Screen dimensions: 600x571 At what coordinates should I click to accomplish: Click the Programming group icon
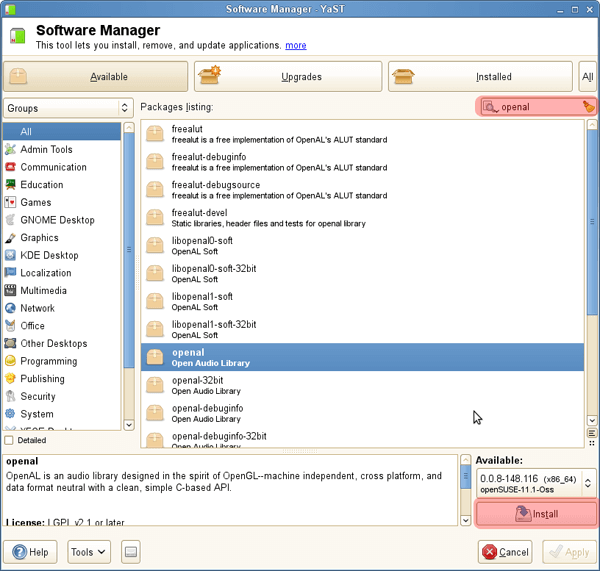pyautogui.click(x=10, y=361)
